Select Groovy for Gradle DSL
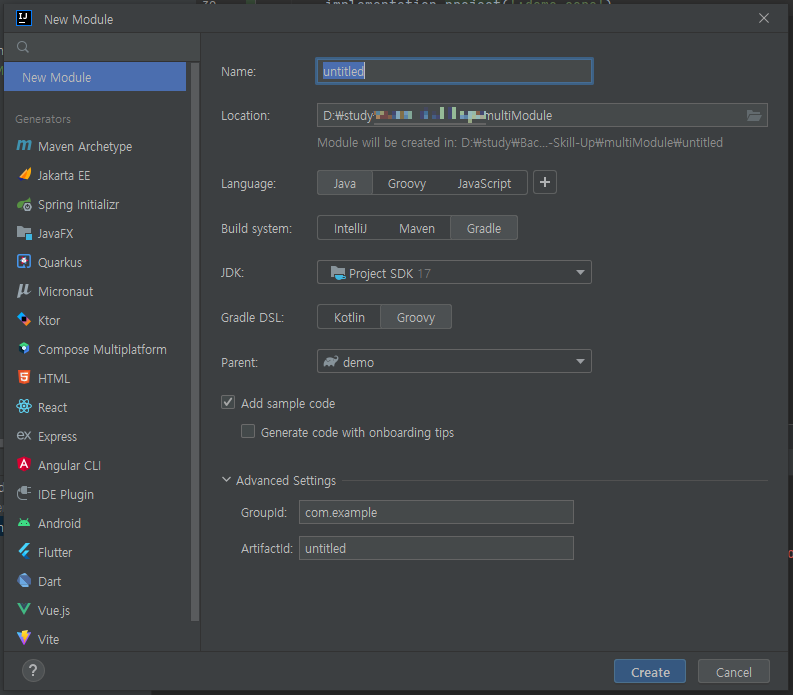Screen dimensions: 793x695 point(416,317)
